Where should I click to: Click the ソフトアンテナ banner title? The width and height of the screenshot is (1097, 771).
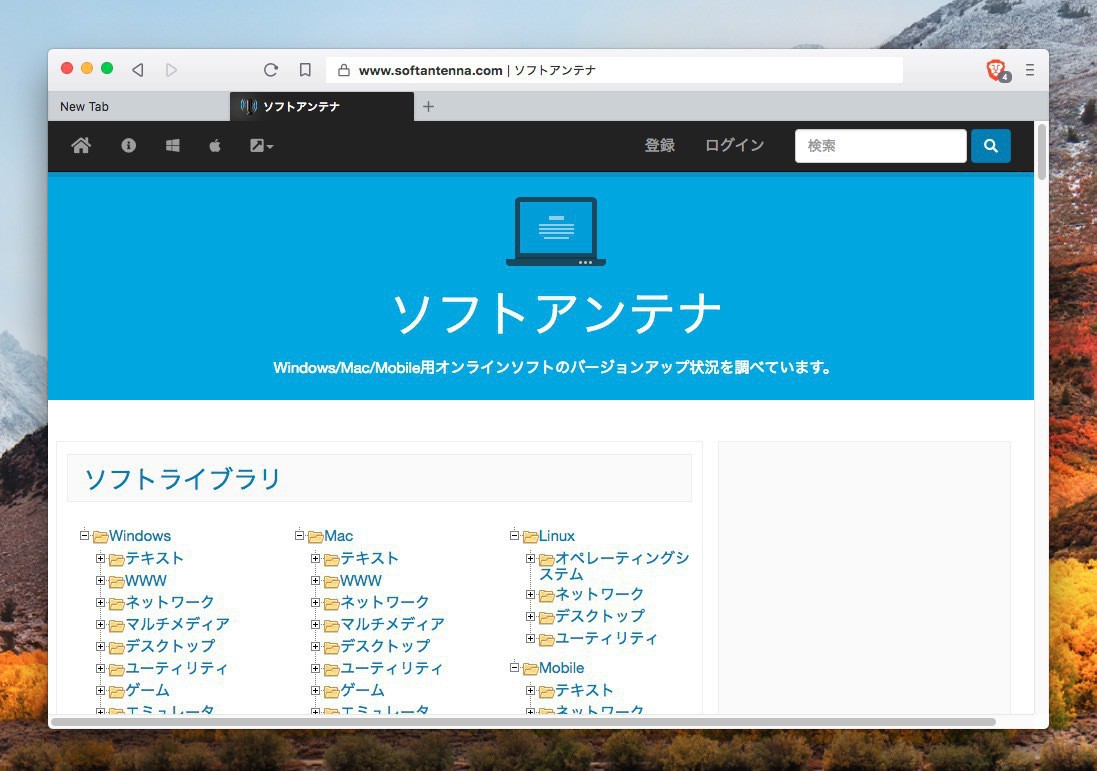coord(556,313)
